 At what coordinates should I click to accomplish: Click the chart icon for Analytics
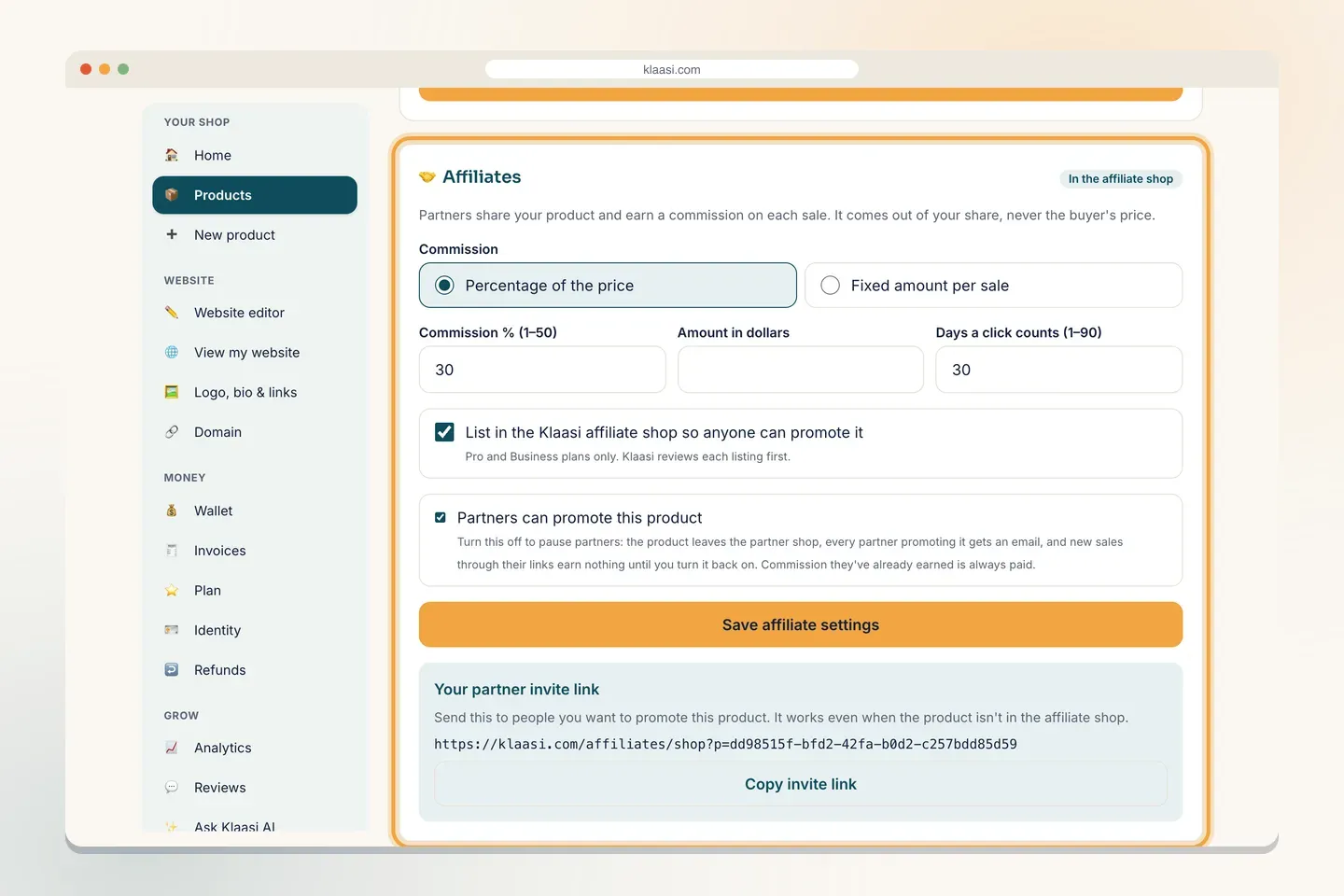pos(172,748)
